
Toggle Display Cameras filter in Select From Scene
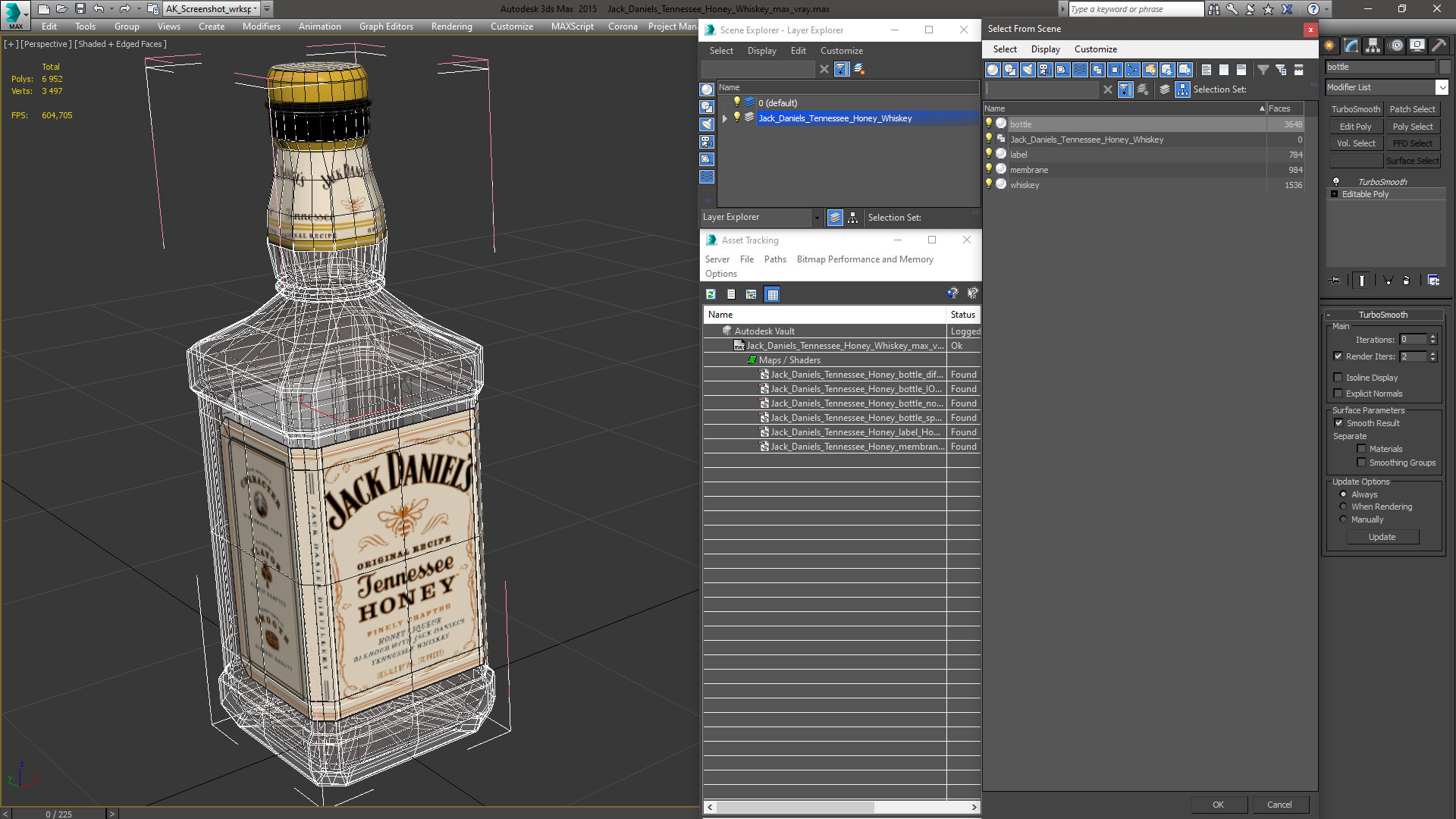tap(1045, 70)
